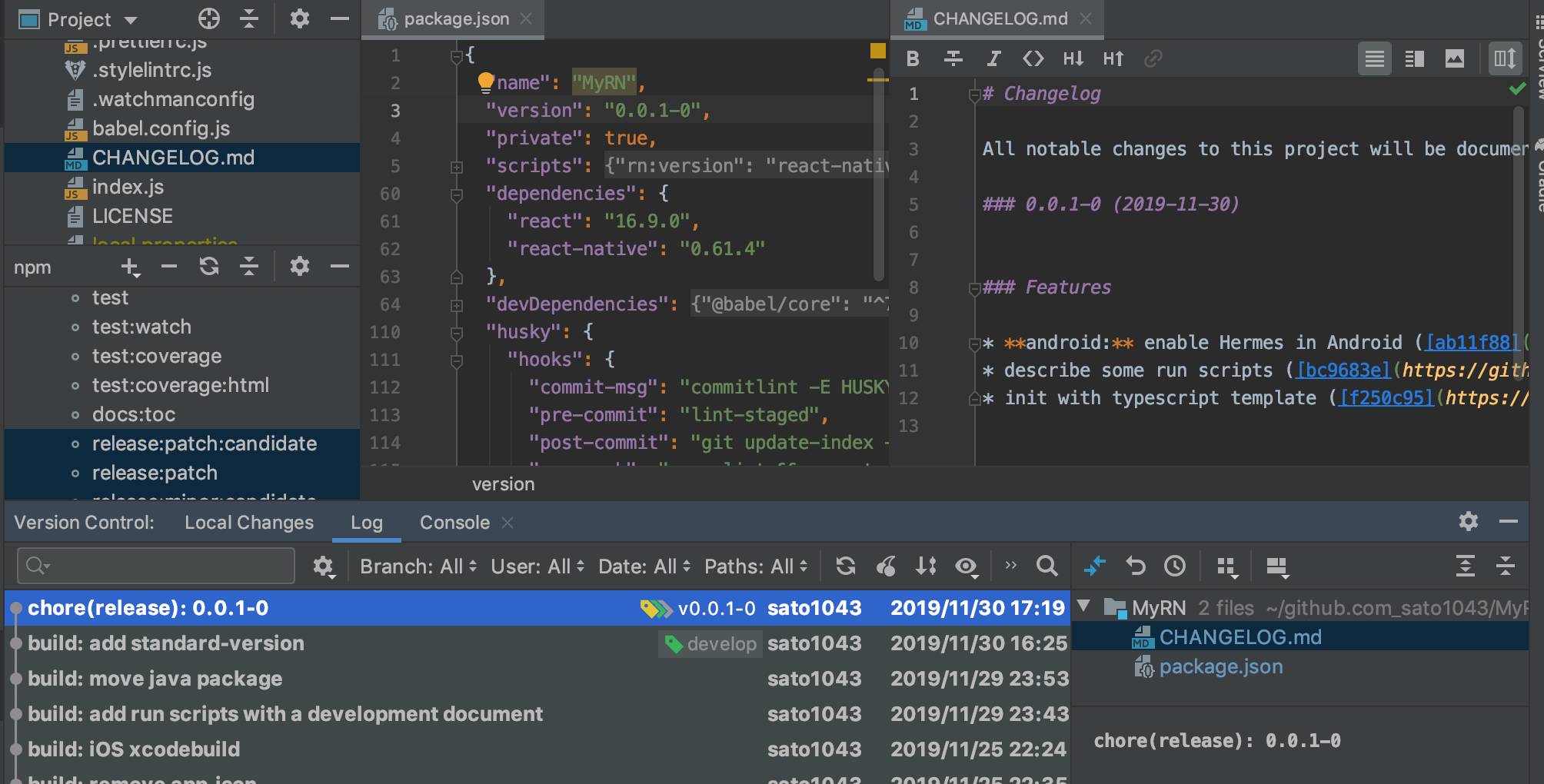This screenshot has height=784, width=1544.
Task: Open Version Control panel settings gear
Action: tap(1468, 521)
